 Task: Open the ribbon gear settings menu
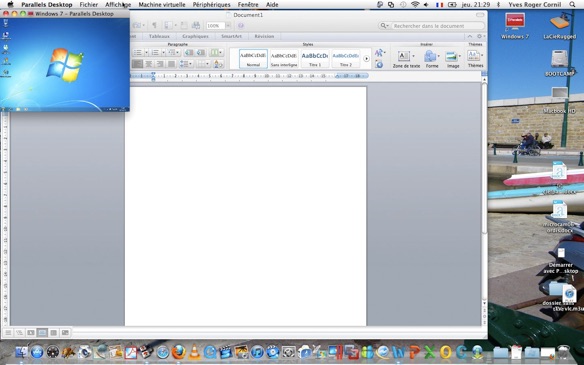pos(480,36)
